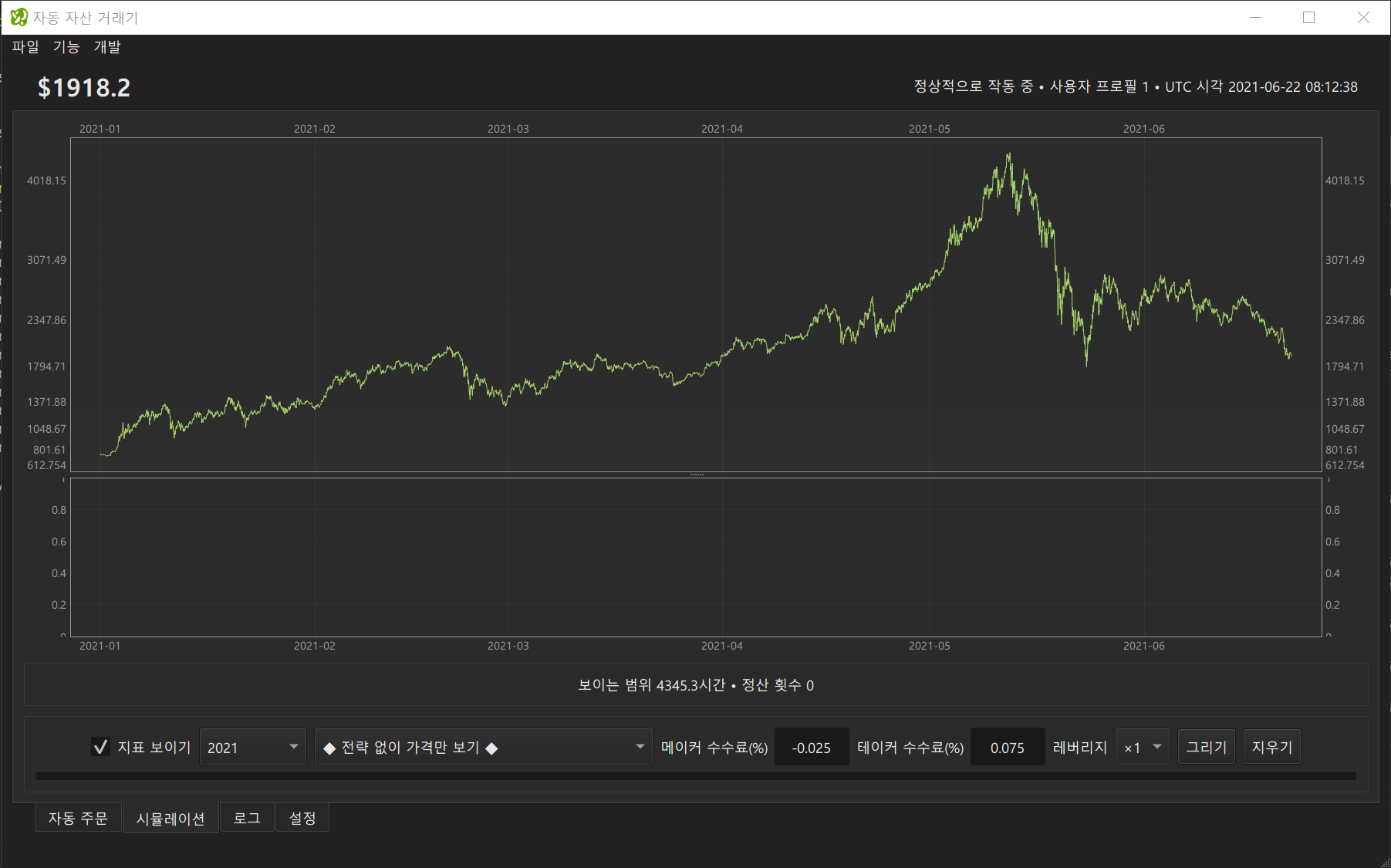This screenshot has height=868, width=1391.
Task: Minimize the application window
Action: click(x=1256, y=17)
